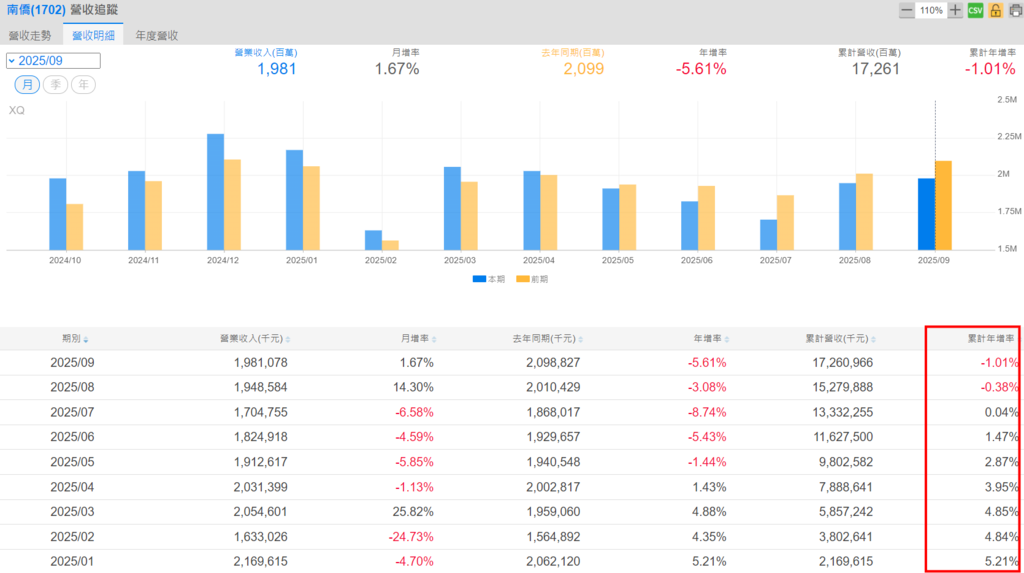Click the summary 營業收入 value 1,981
This screenshot has width=1024, height=573.
(277, 69)
